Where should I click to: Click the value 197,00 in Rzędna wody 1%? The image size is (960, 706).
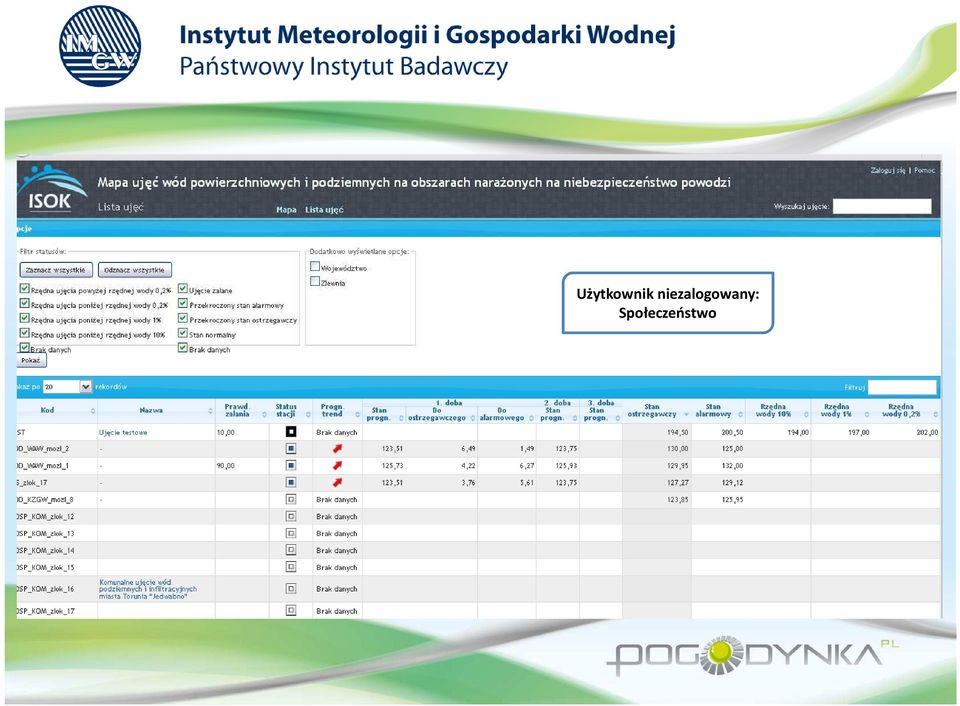tap(858, 432)
